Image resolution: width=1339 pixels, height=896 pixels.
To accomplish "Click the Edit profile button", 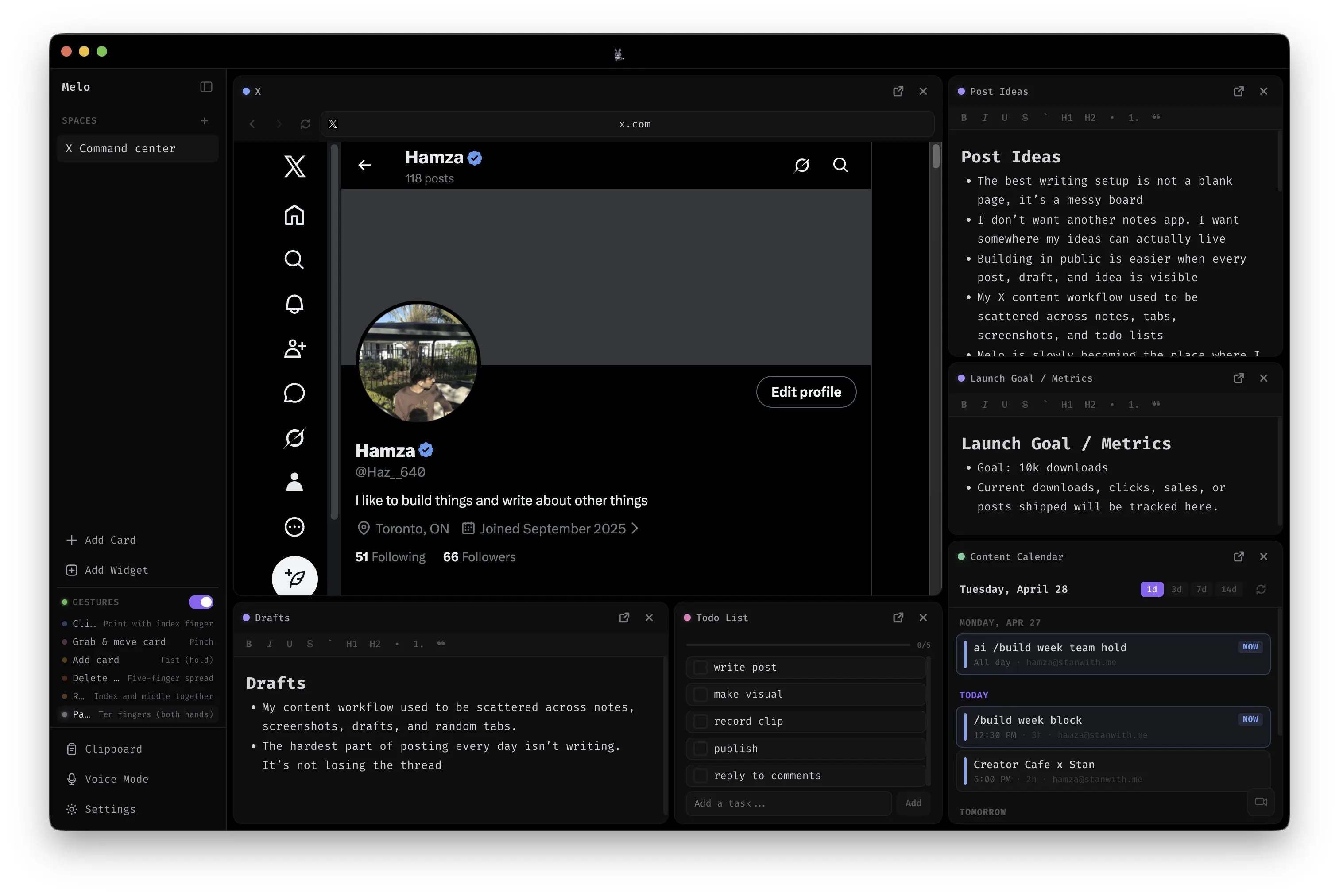I will click(x=806, y=392).
